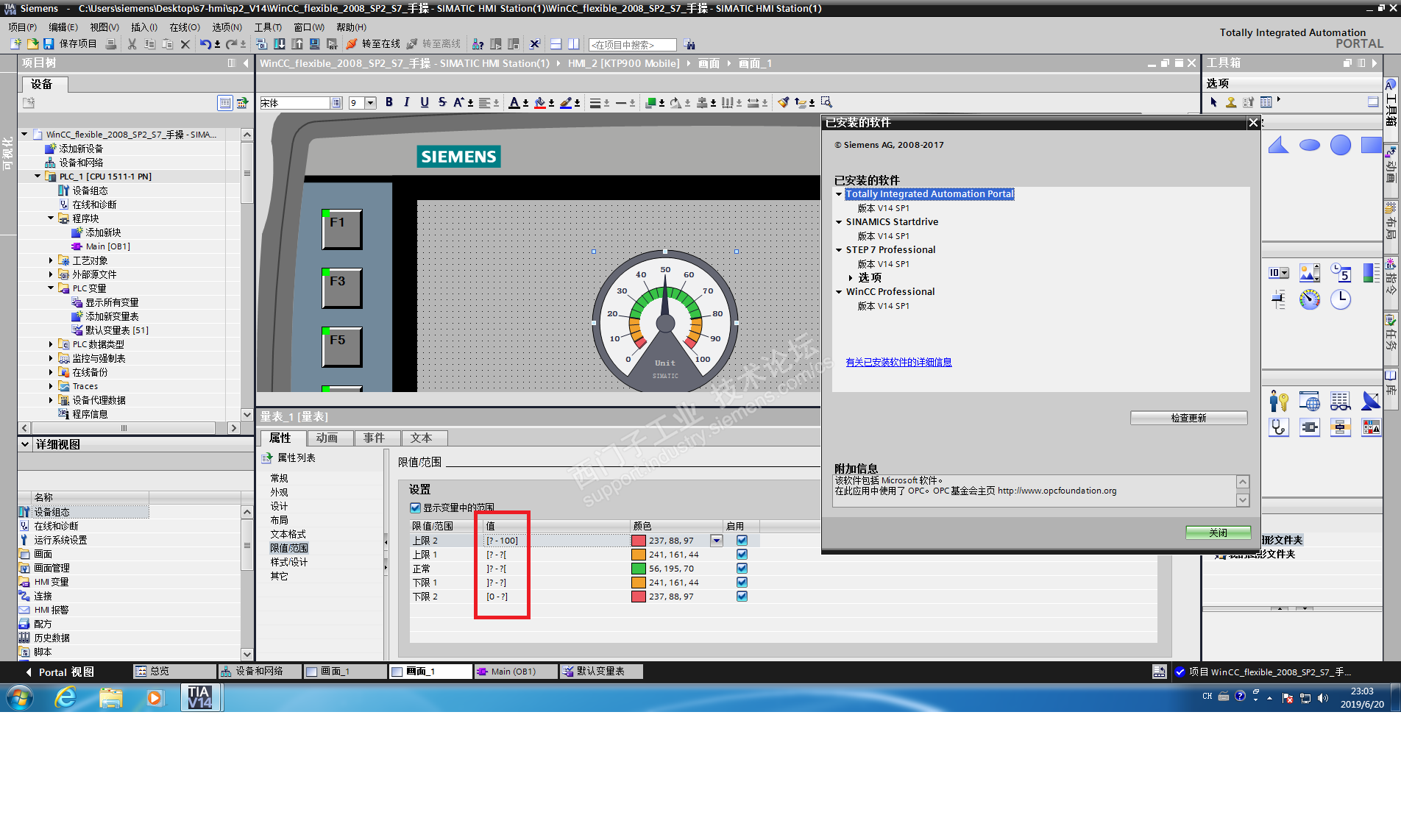Open the 上限 2 color dropdown

[x=716, y=541]
